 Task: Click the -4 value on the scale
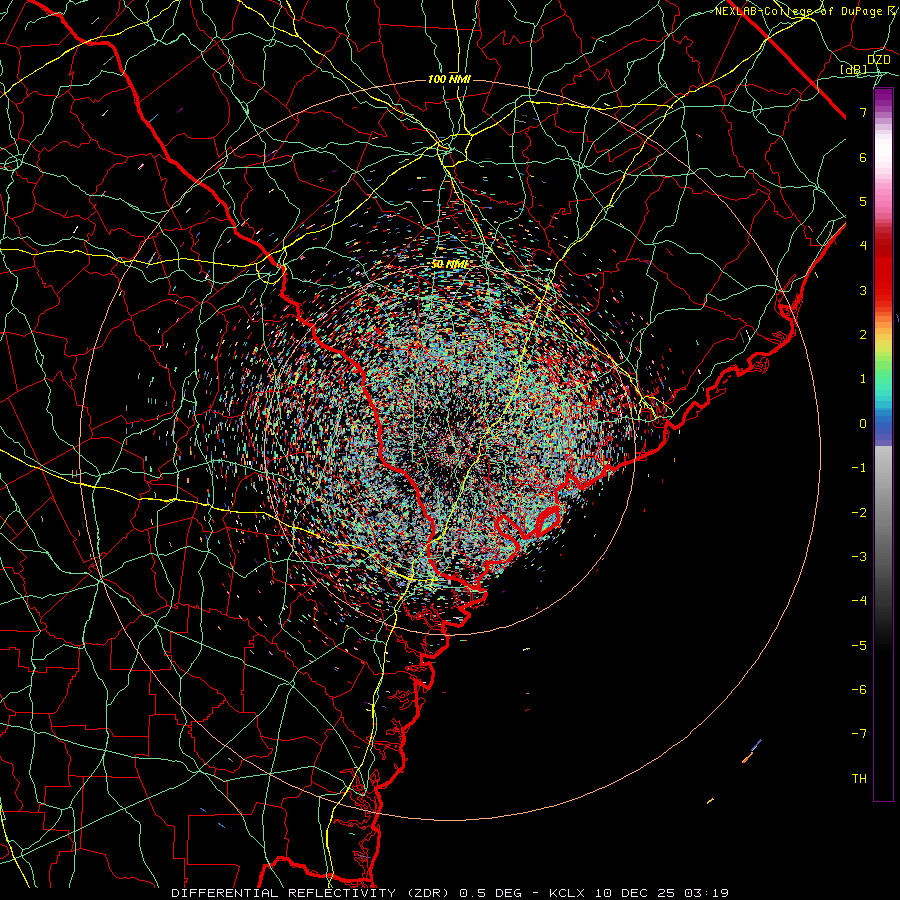(859, 601)
